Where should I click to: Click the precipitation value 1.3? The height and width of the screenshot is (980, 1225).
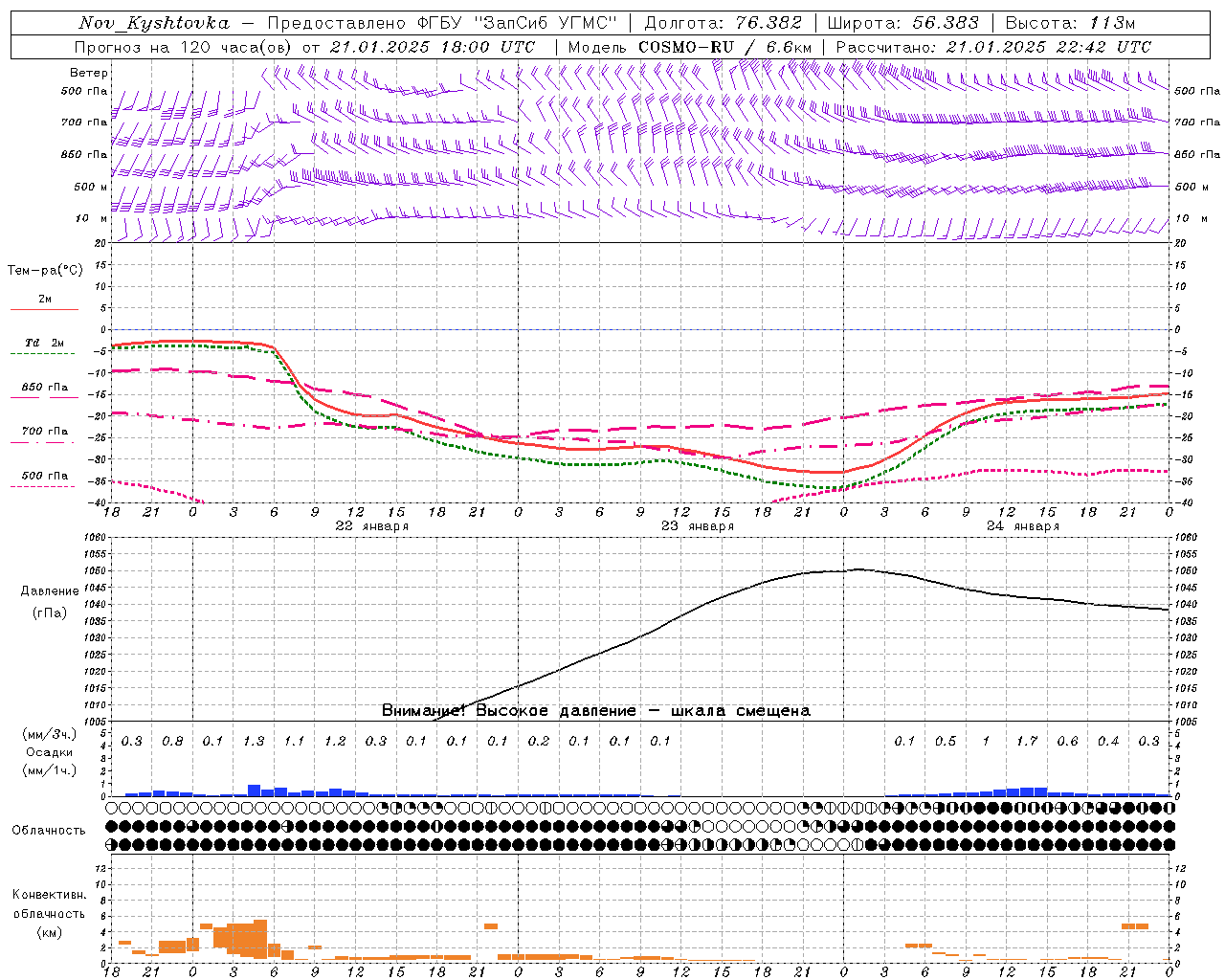[254, 742]
